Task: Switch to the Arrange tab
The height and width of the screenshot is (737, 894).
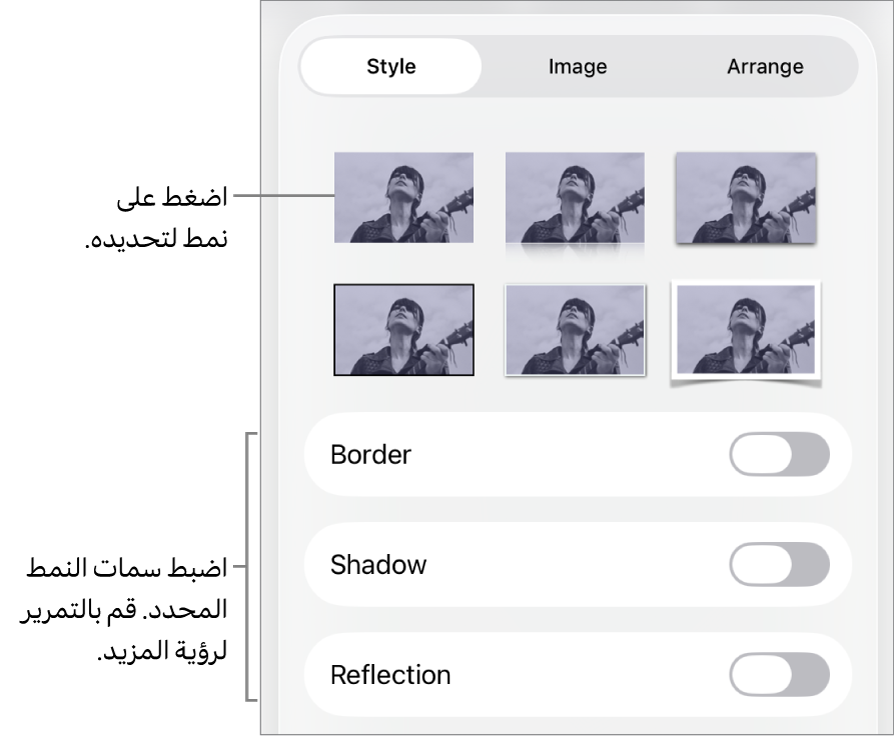Action: 765,67
